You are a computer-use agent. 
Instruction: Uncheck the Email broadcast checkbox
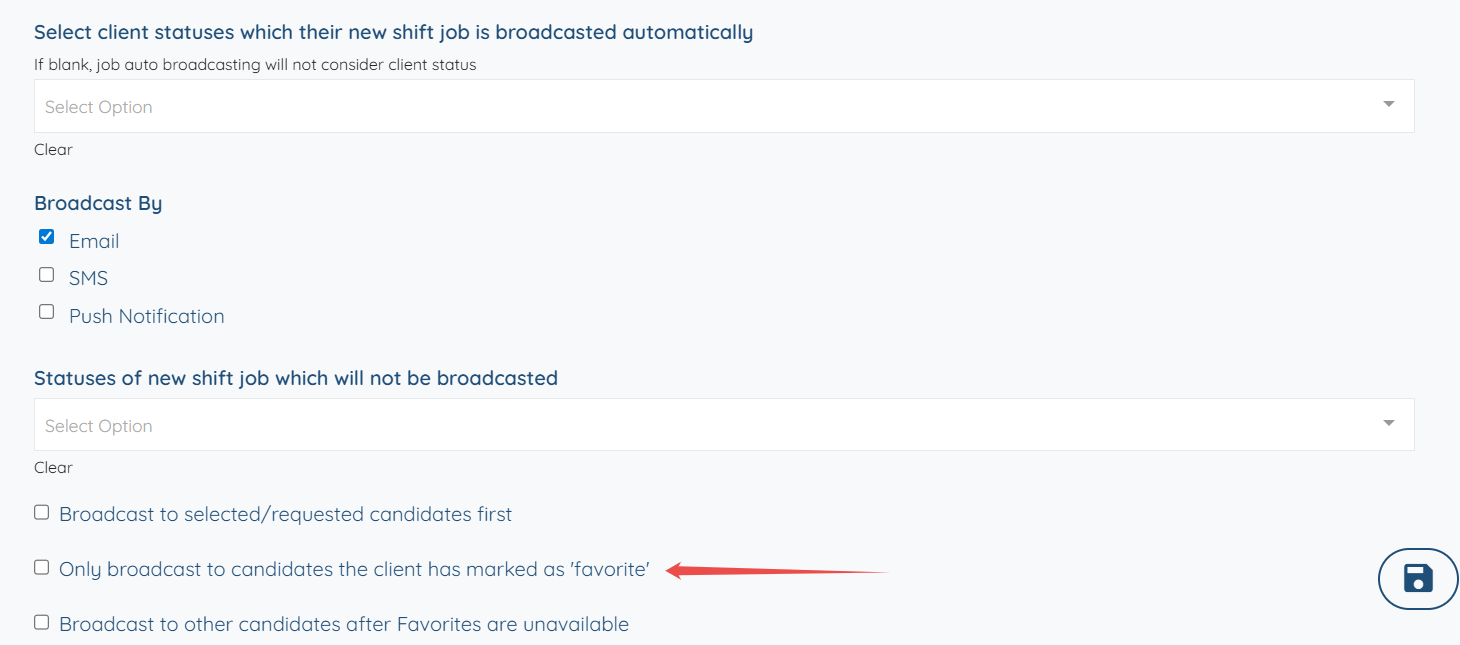[x=46, y=237]
